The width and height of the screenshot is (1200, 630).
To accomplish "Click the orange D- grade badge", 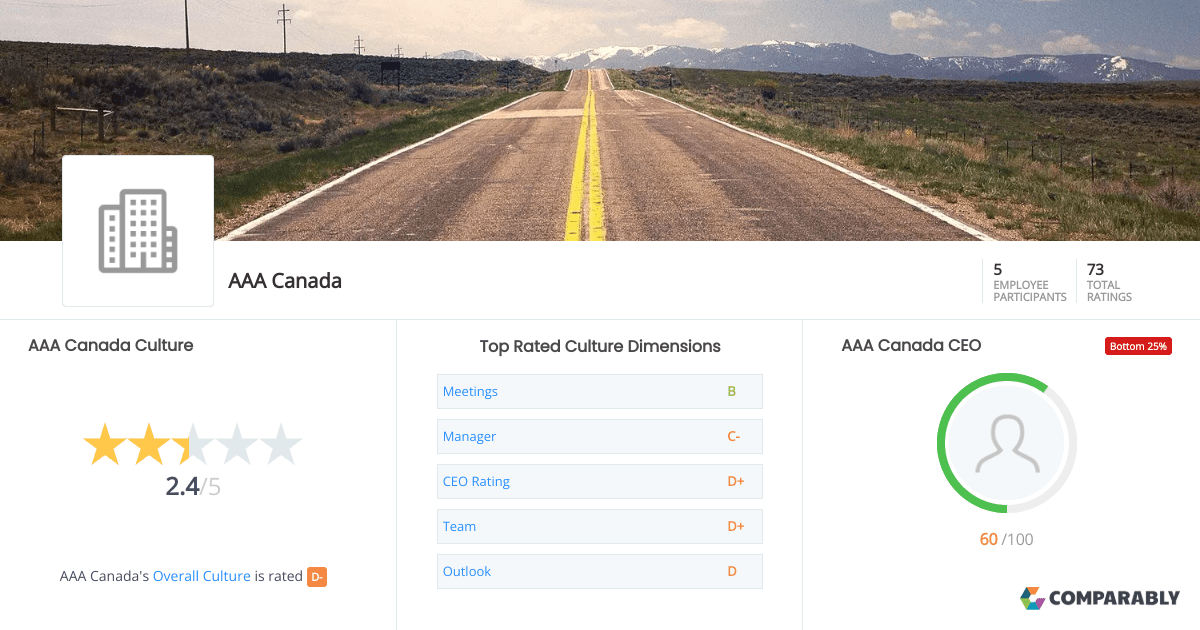I will point(317,576).
